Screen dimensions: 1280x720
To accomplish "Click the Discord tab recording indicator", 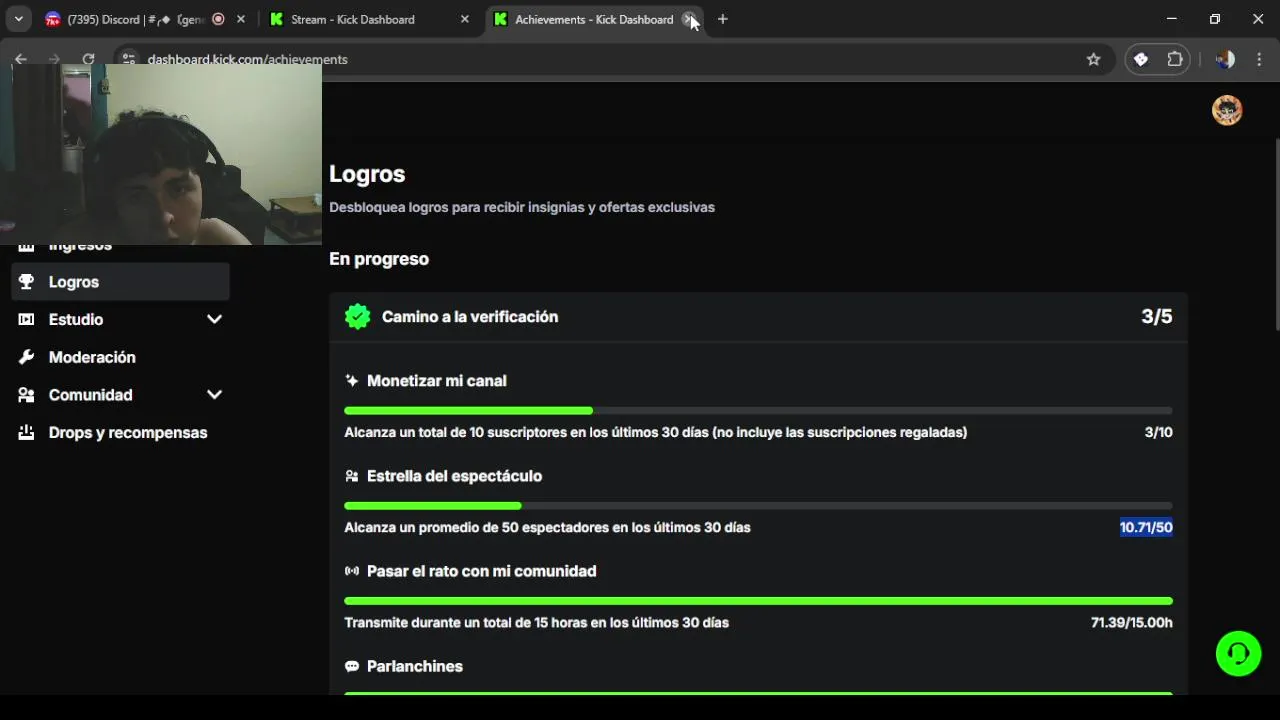I will pos(218,19).
